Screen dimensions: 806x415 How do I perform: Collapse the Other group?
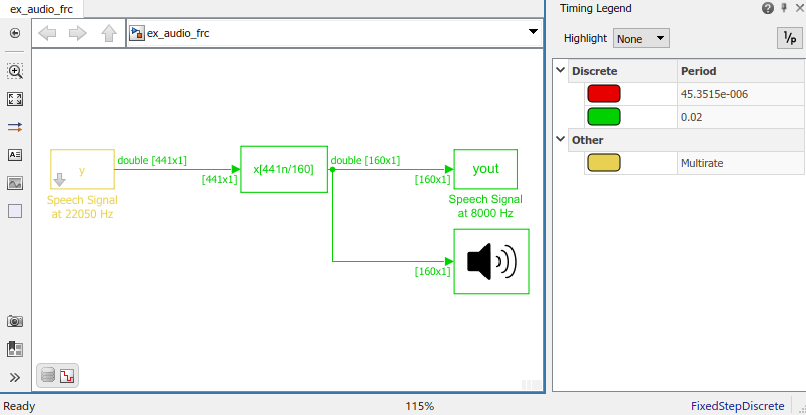pos(560,140)
